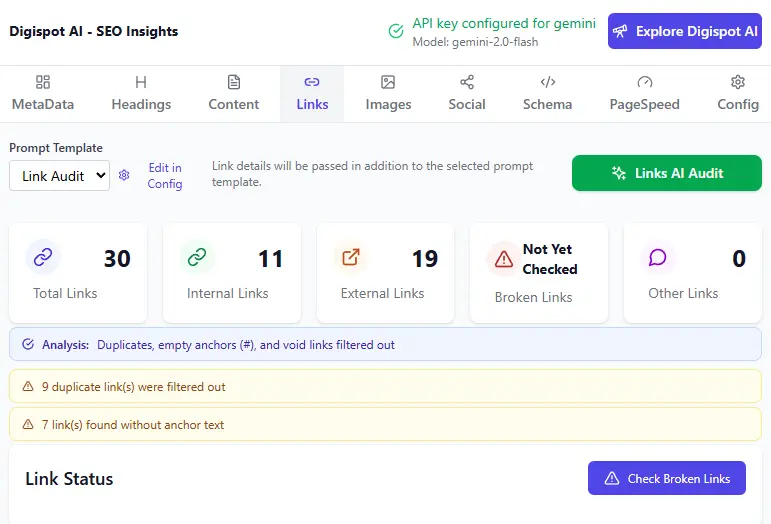Click the Other Links speech bubble icon
This screenshot has height=524, width=771.
click(657, 257)
